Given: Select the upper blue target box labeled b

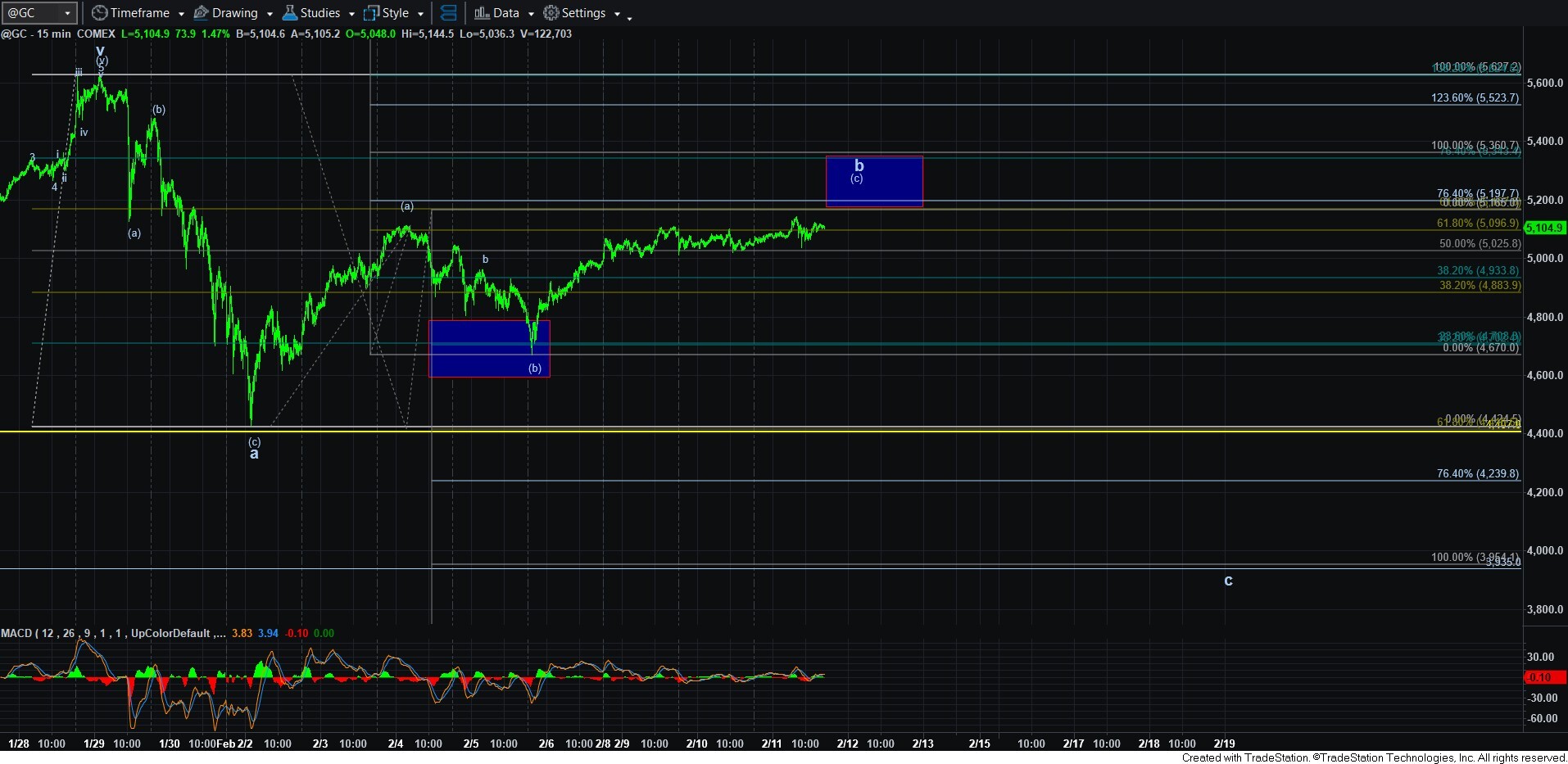Looking at the screenshot, I should pyautogui.click(x=874, y=182).
